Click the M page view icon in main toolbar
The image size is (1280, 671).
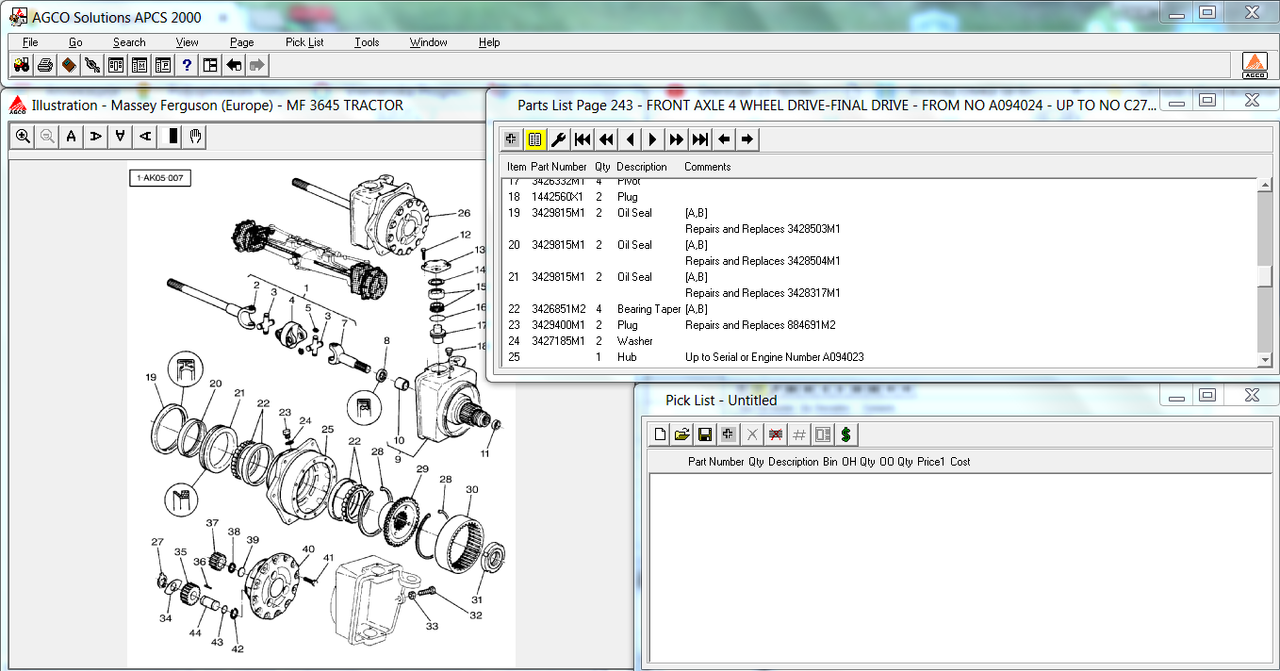[x=139, y=65]
